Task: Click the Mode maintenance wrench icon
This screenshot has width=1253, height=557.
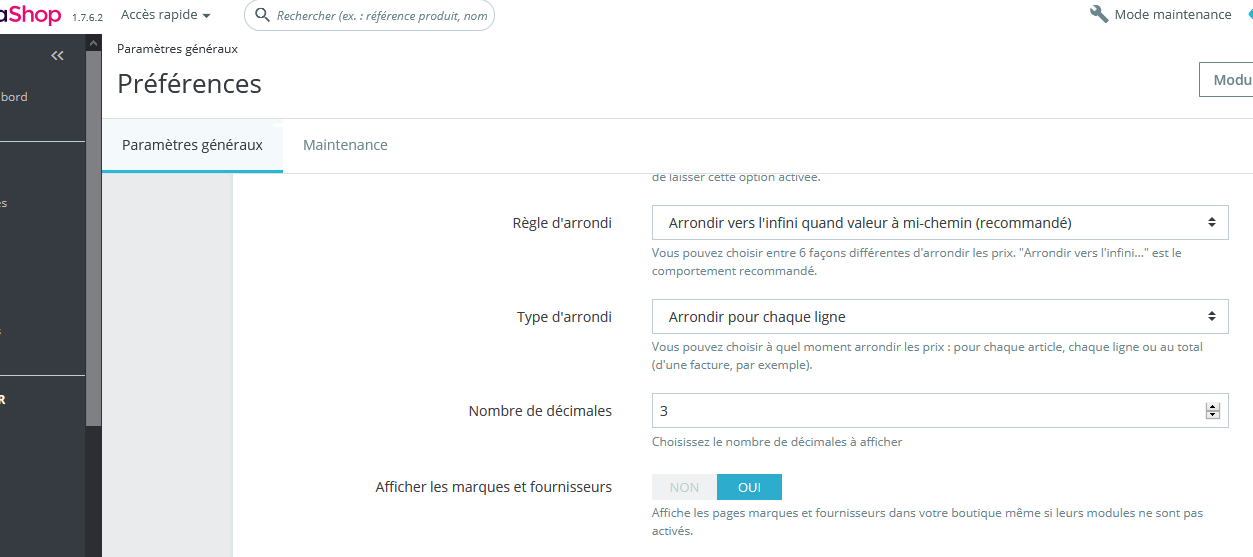Action: 1099,14
